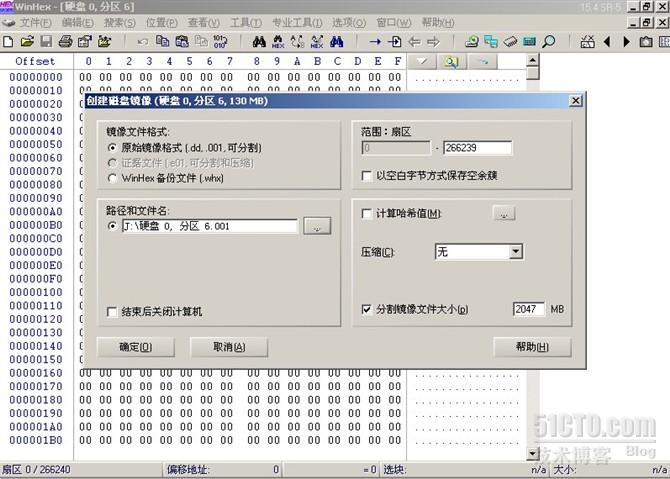Open the compression (压缩) dropdown
The image size is (670, 479).
516,252
